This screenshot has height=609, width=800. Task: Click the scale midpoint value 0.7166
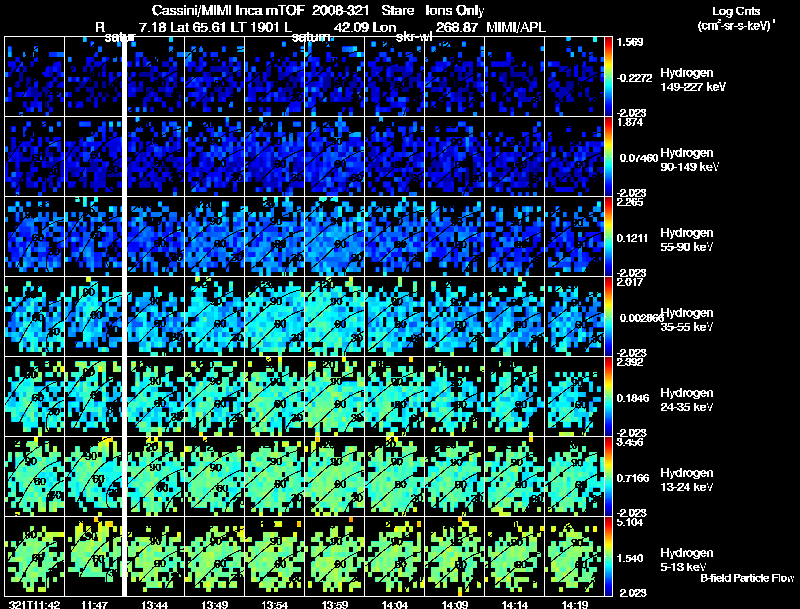point(633,478)
